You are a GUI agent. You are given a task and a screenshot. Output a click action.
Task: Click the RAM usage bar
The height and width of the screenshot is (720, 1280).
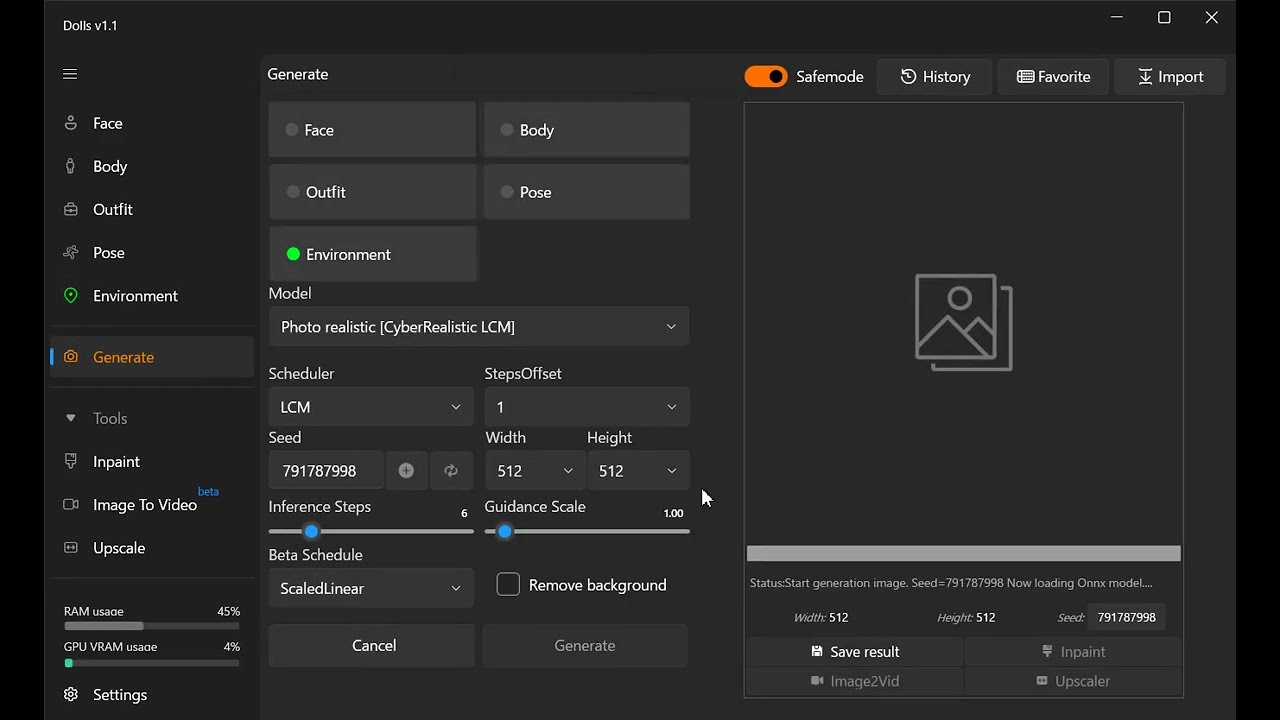click(x=152, y=627)
